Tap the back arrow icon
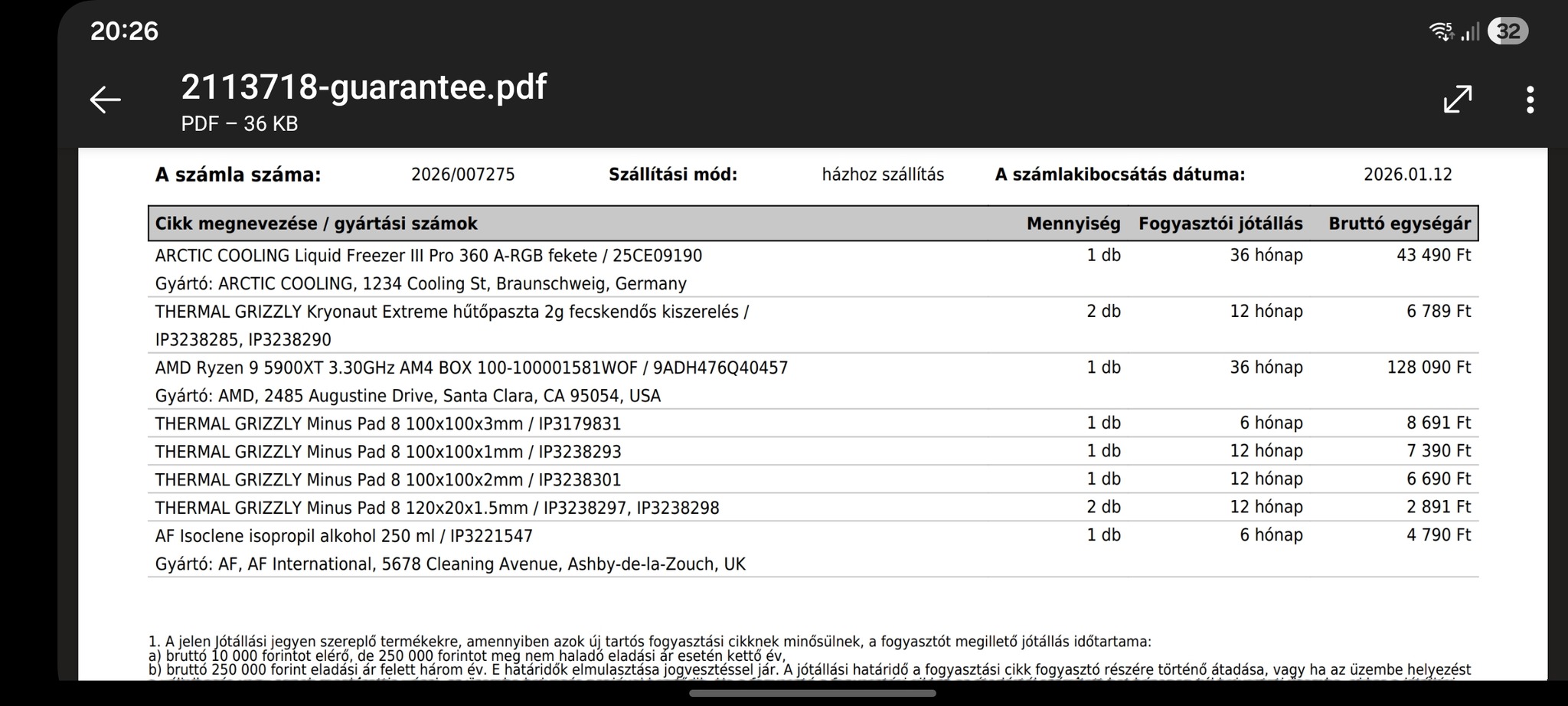The width and height of the screenshot is (1568, 706). (105, 100)
